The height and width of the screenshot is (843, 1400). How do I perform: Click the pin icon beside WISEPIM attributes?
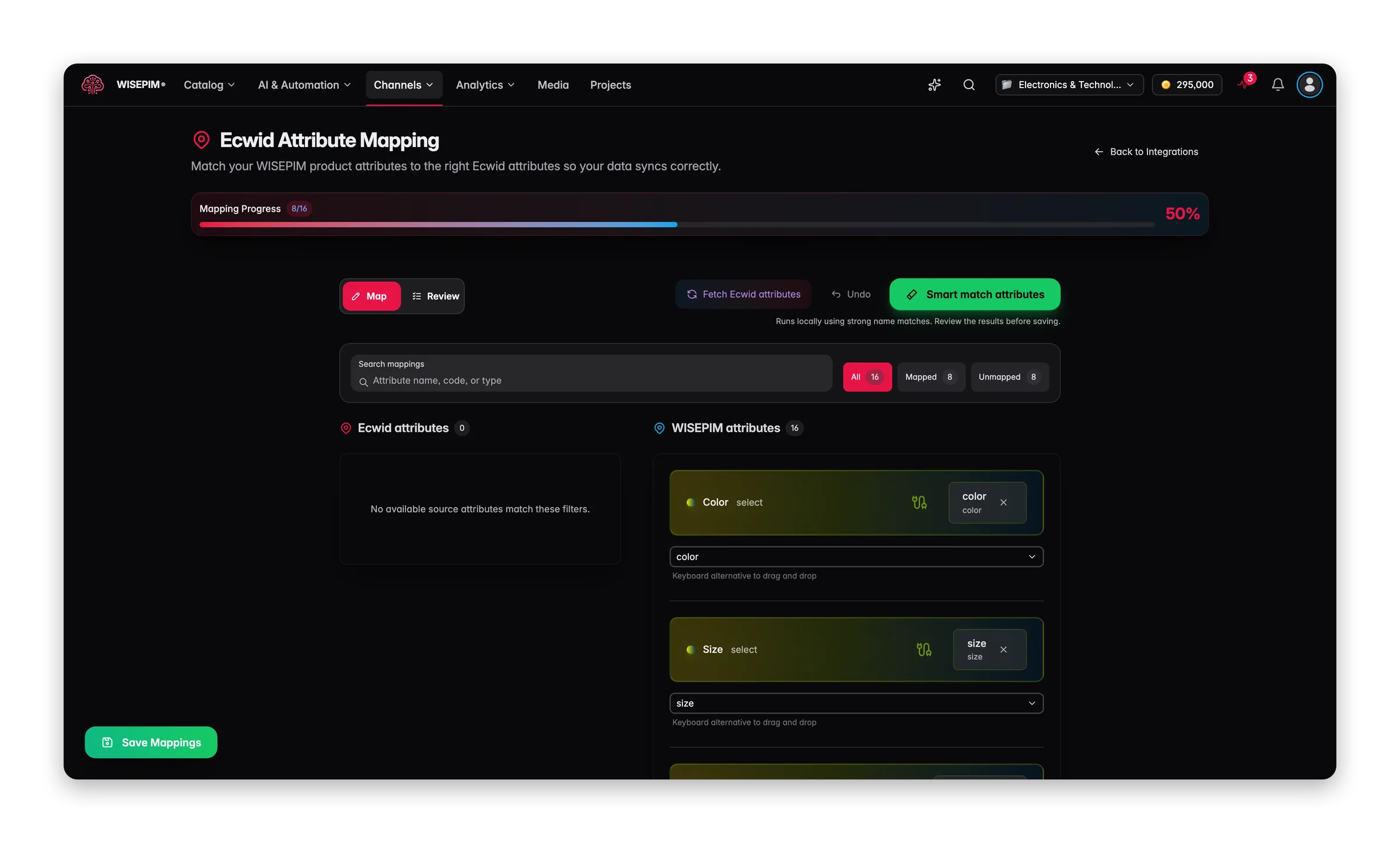pos(659,428)
